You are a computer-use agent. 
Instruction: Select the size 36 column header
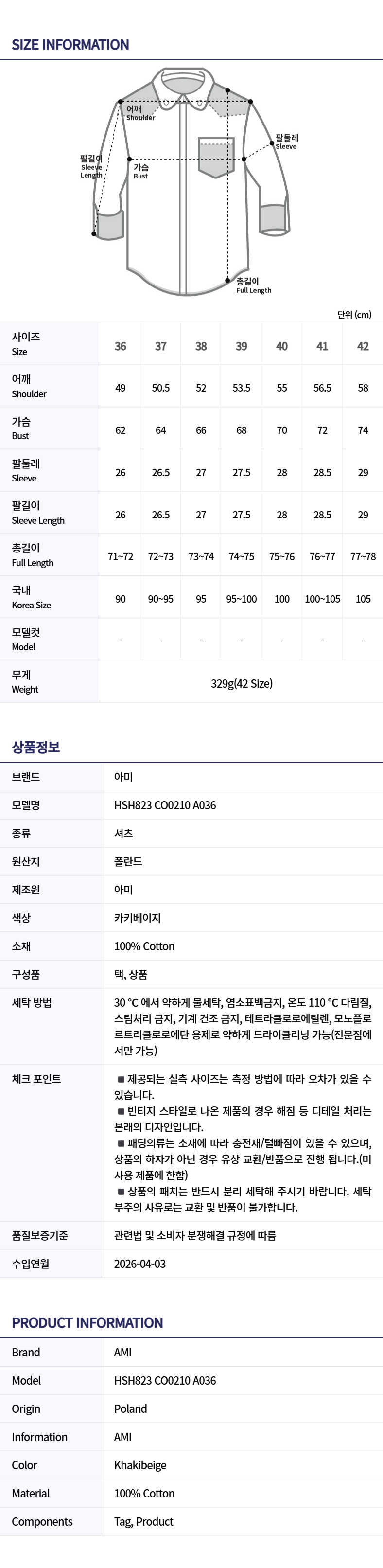coord(121,346)
